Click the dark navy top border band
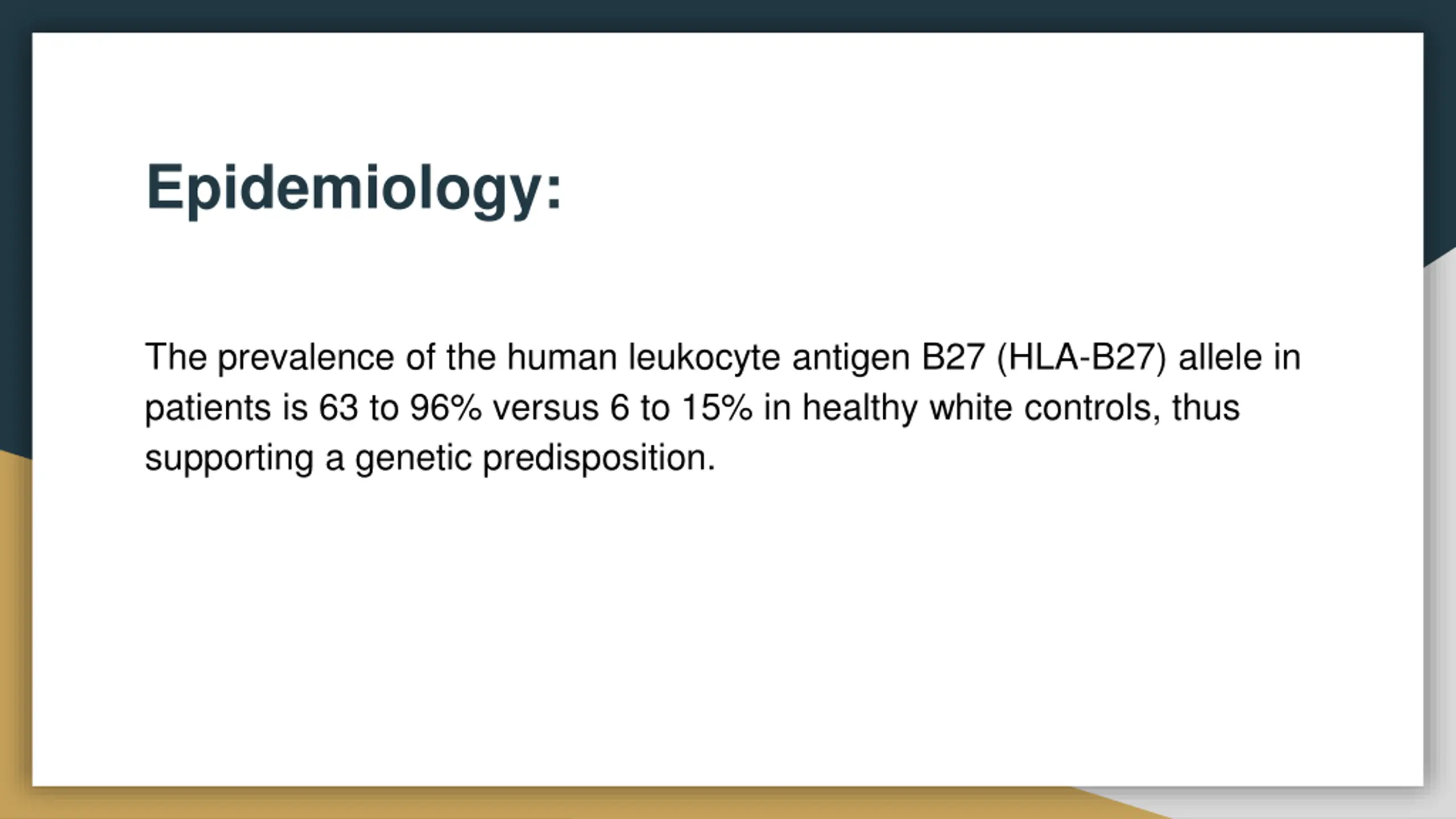The width and height of the screenshot is (1456, 819). click(728, 15)
